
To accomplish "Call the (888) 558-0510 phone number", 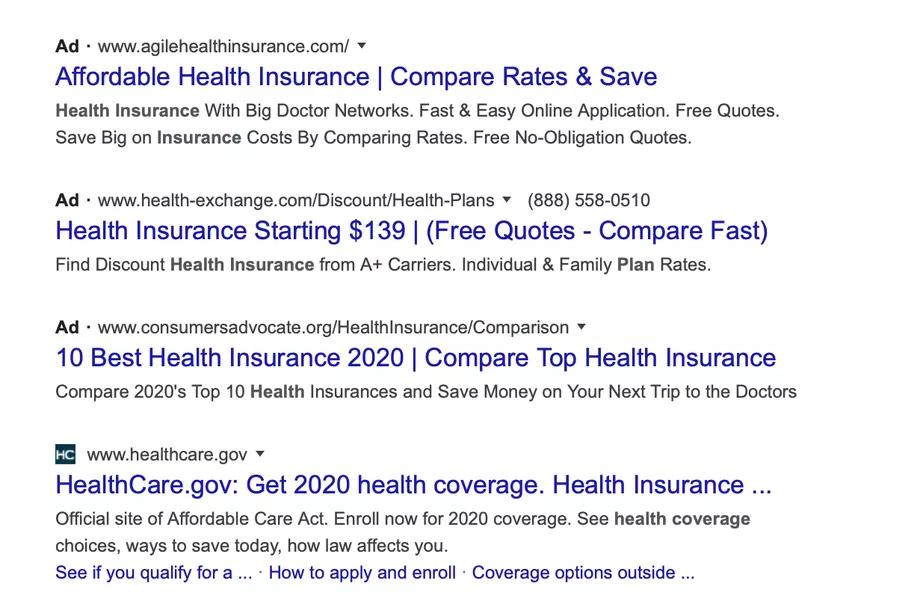I will coord(588,201).
